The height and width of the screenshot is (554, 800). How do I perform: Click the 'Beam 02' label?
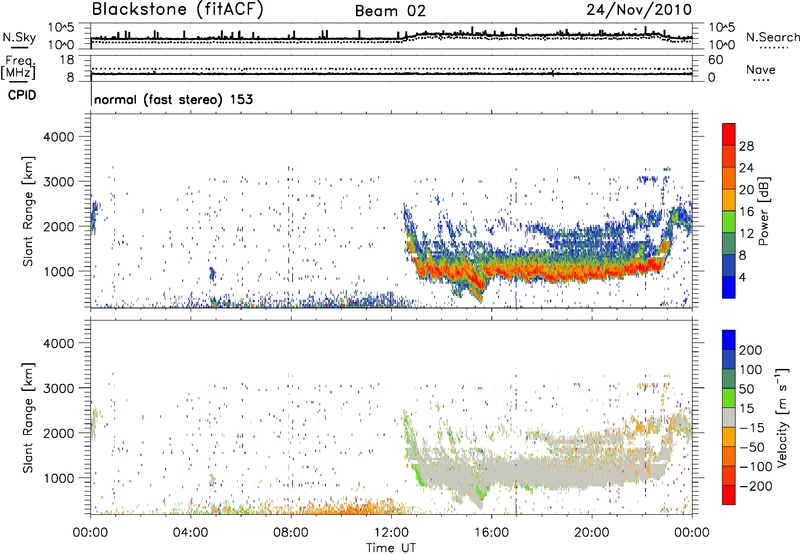click(390, 11)
